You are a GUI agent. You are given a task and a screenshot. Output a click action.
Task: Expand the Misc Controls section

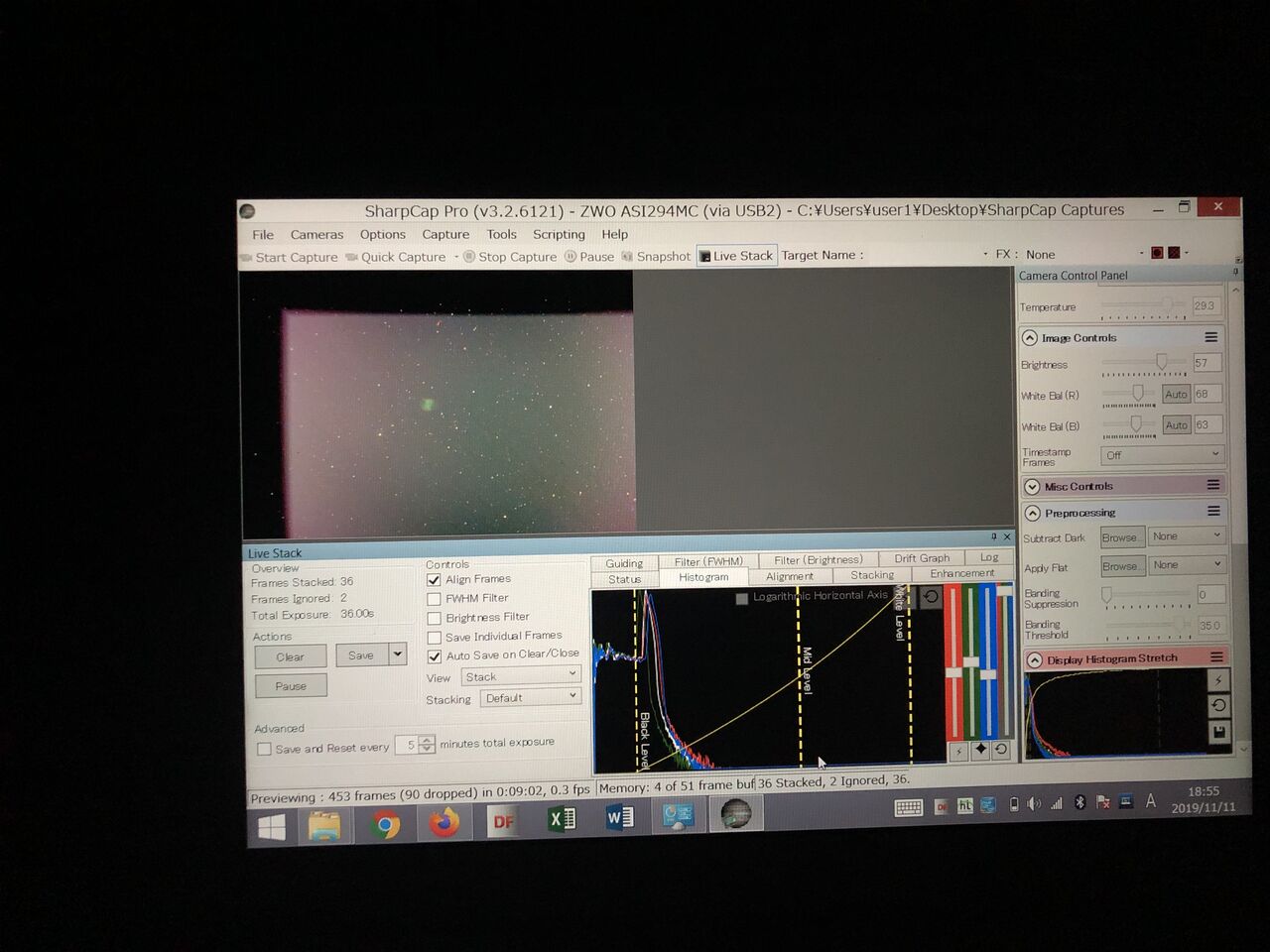1032,486
